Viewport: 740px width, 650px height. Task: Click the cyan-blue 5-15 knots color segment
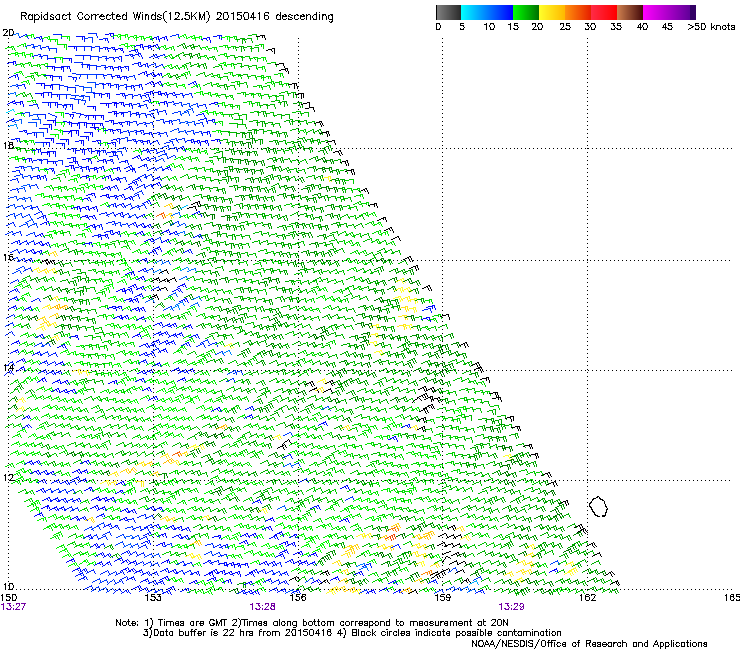tap(487, 12)
